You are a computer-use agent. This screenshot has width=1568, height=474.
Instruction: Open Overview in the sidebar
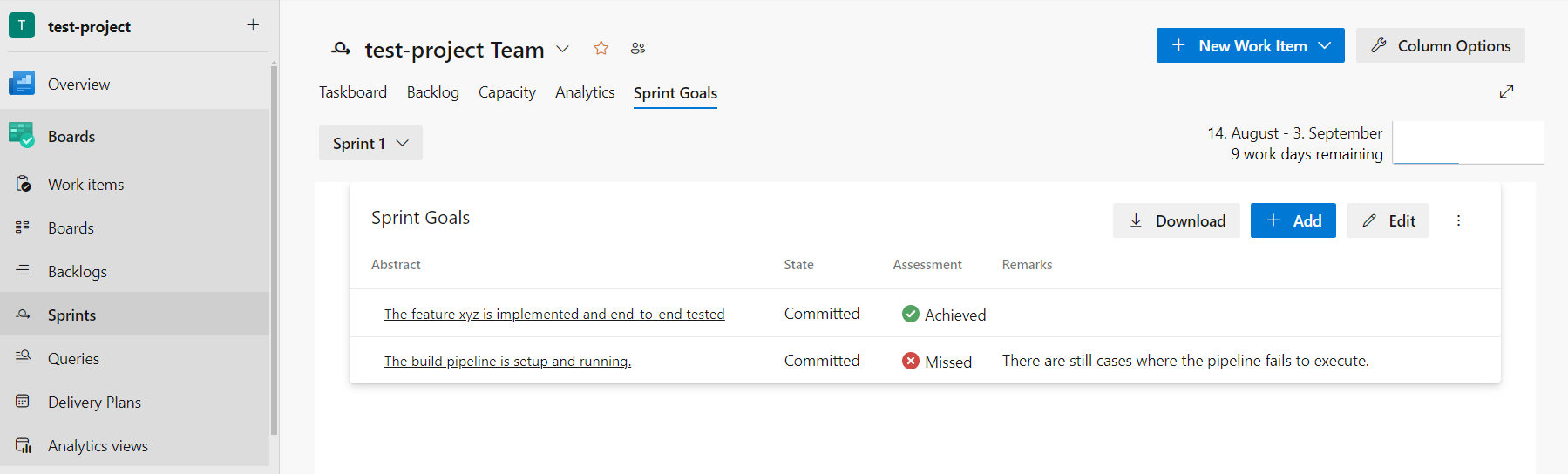(x=78, y=85)
